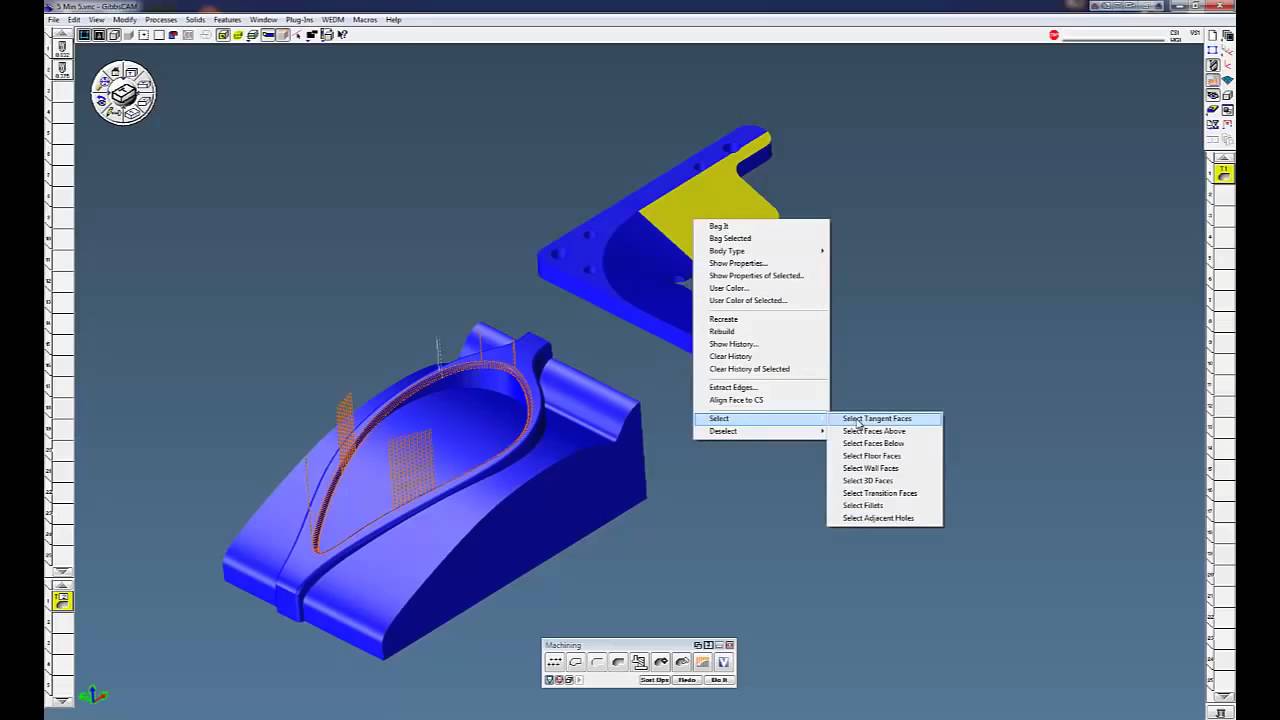1280x720 pixels.
Task: Click the first taskbar view mode button
Action: point(85,35)
